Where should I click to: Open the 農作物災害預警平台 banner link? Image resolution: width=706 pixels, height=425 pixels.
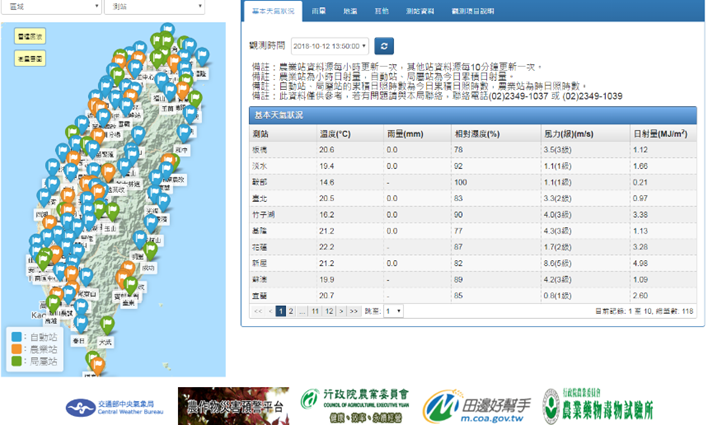click(233, 406)
